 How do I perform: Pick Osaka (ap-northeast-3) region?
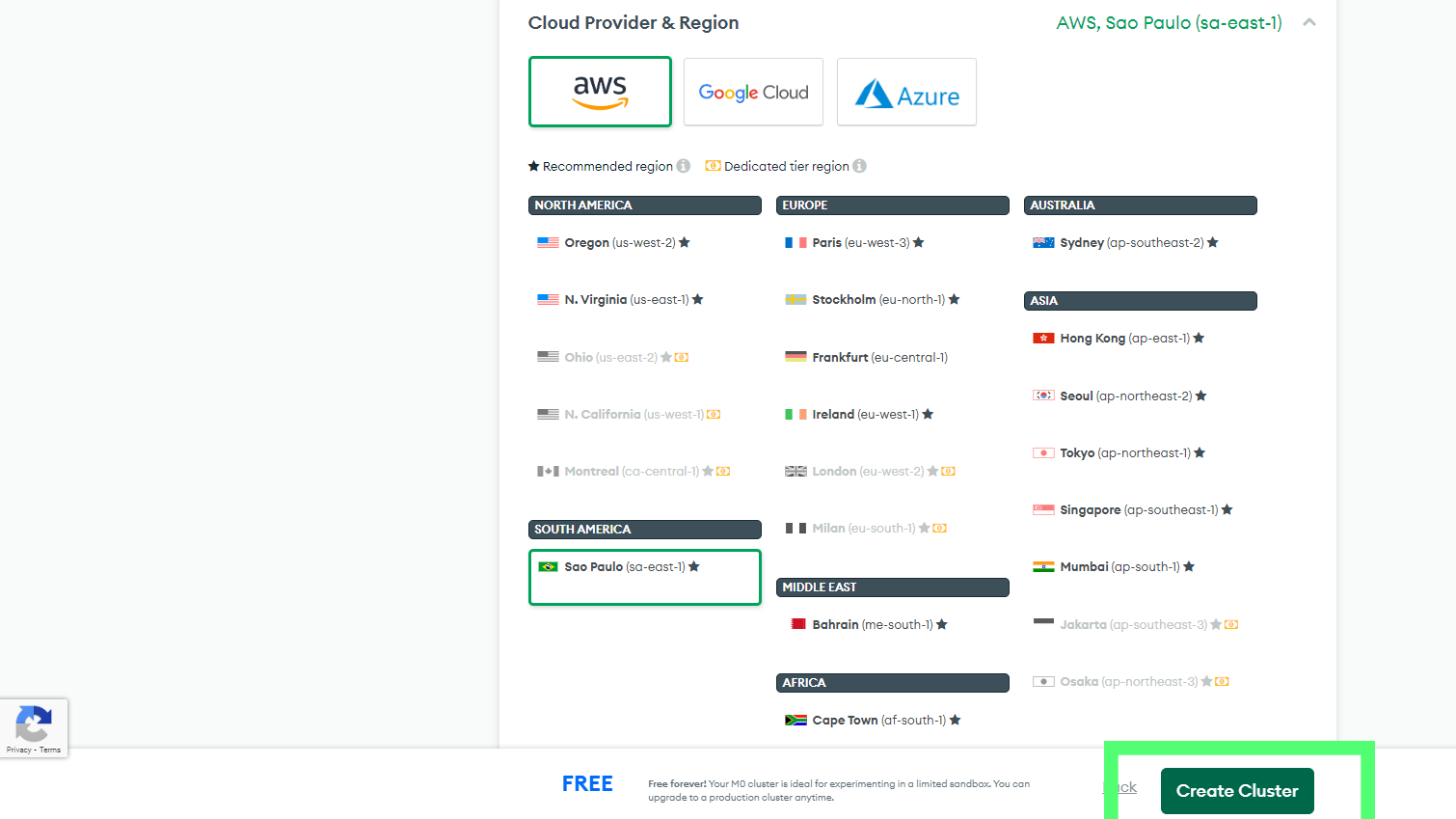(x=1141, y=681)
